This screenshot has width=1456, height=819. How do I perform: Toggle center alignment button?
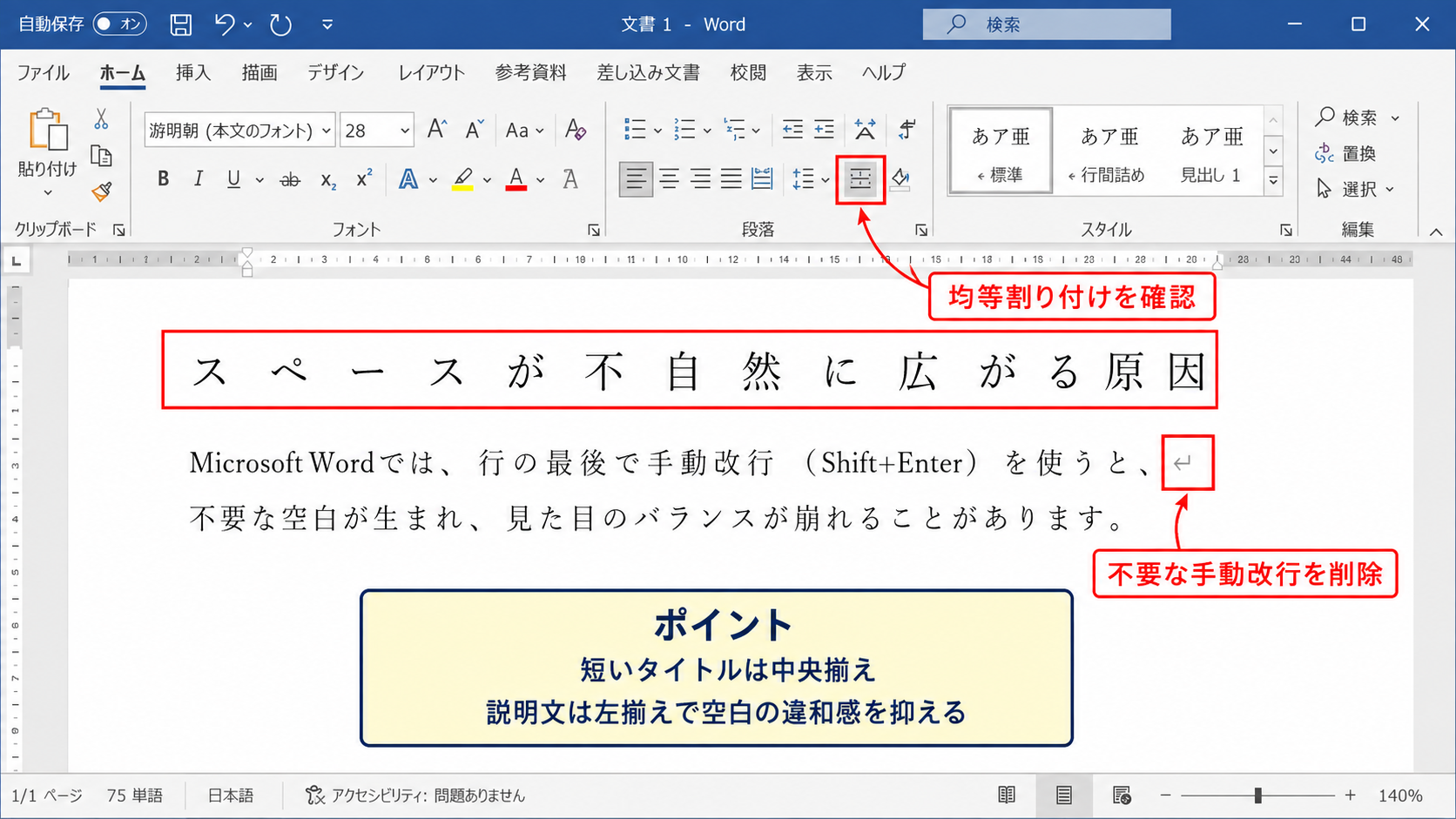[x=669, y=179]
